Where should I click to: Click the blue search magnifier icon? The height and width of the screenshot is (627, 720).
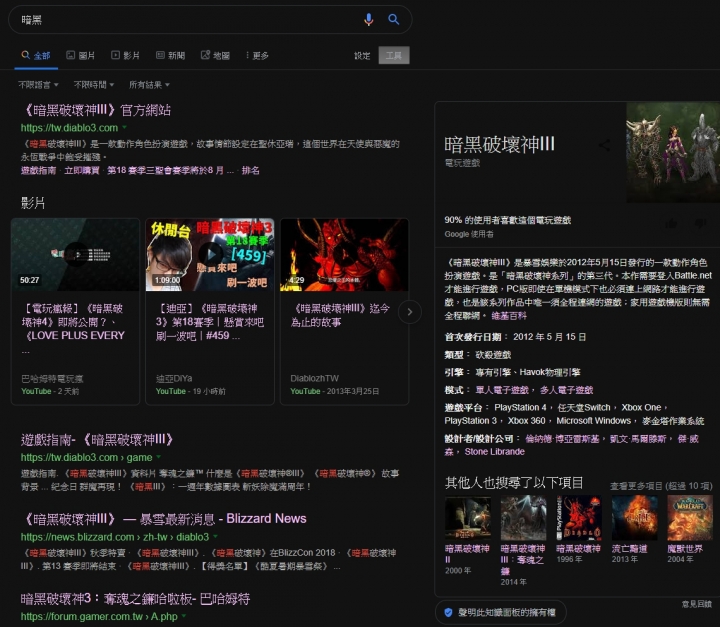(x=394, y=19)
